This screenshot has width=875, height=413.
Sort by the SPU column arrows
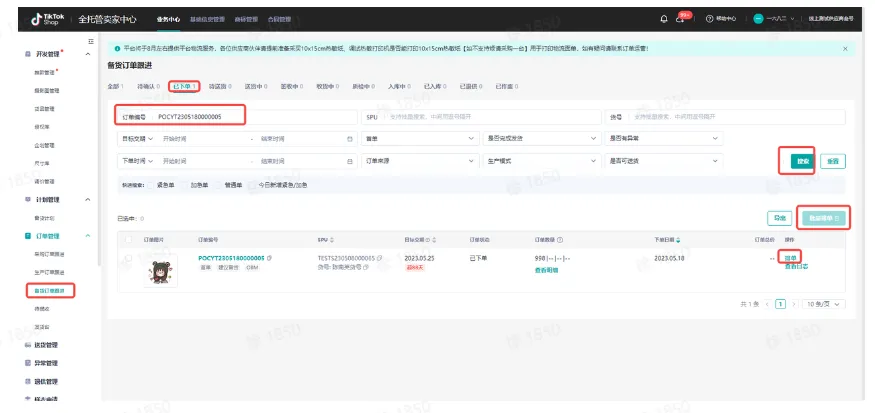331,240
